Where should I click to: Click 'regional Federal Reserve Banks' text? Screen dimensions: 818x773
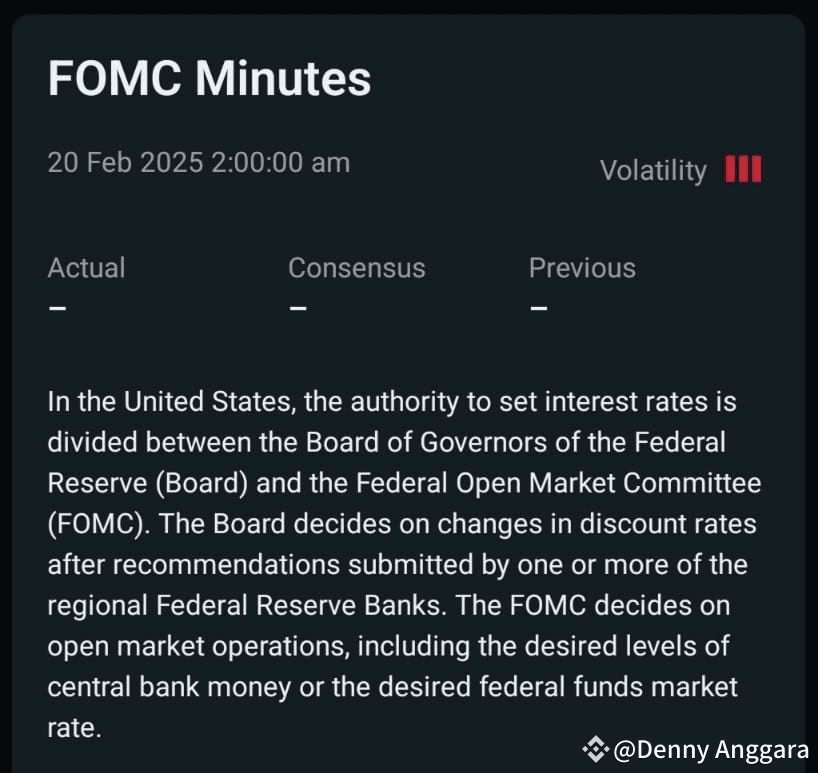pos(247,606)
